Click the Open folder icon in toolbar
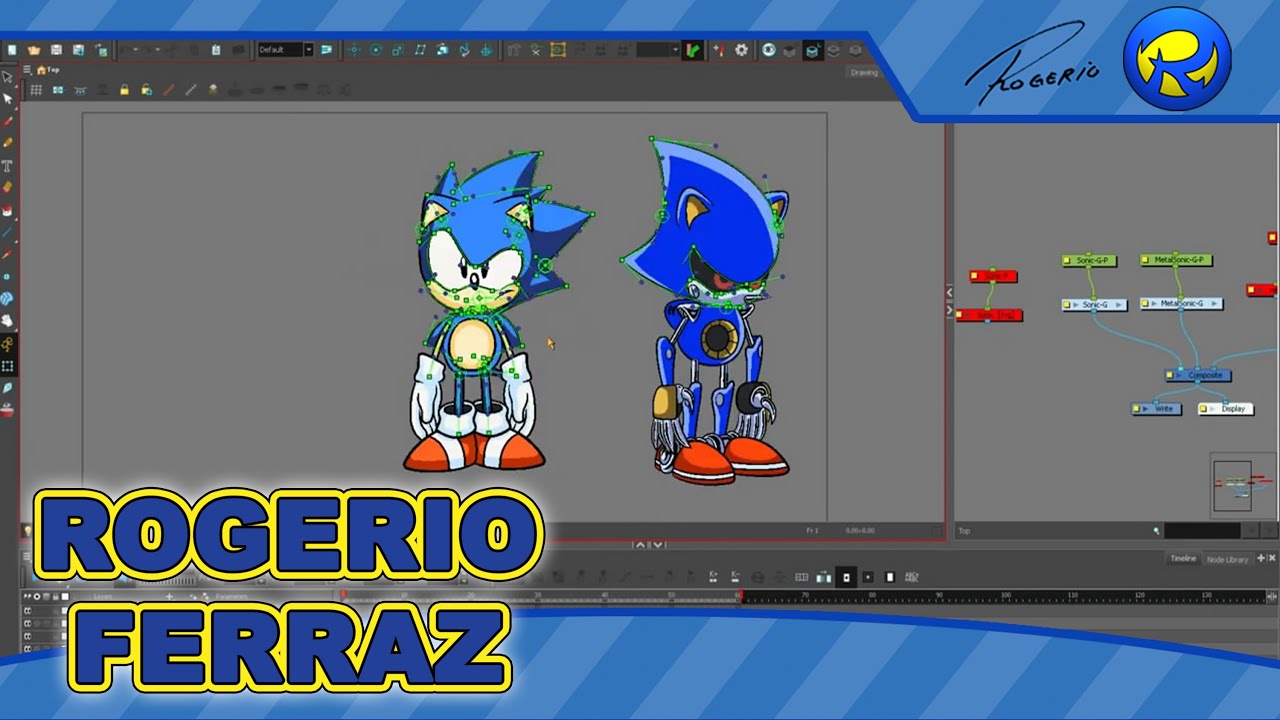Viewport: 1280px width, 720px height. pyautogui.click(x=34, y=49)
